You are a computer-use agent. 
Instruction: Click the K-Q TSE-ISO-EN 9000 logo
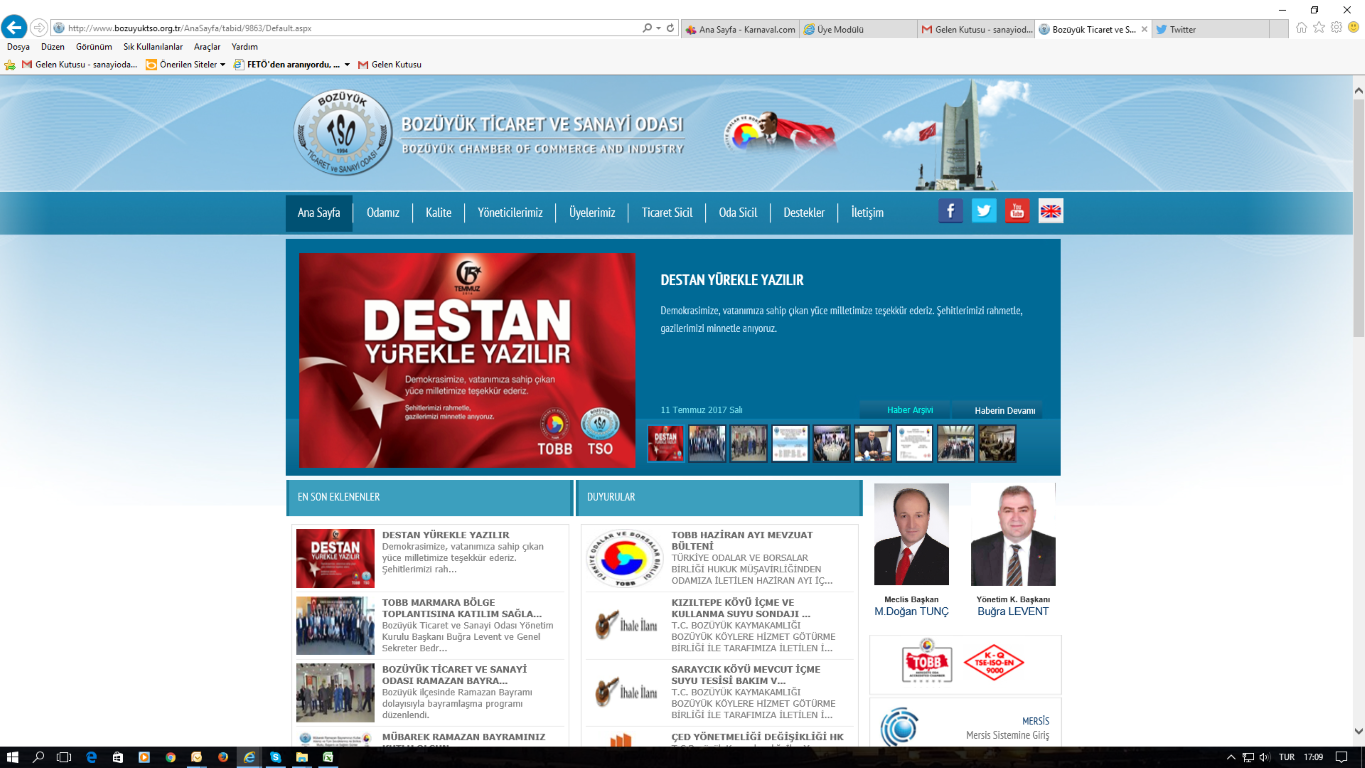coord(993,665)
